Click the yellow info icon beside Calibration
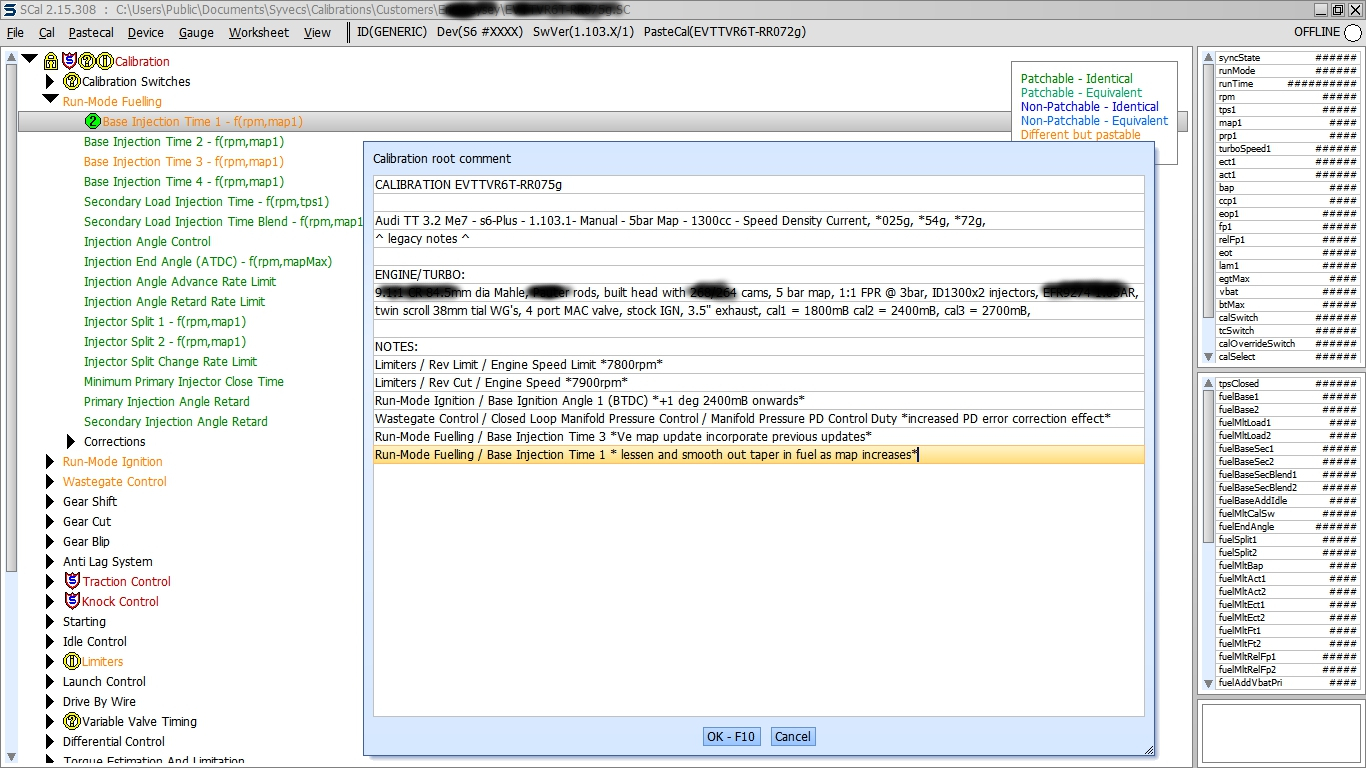Viewport: 1366px width, 768px height. click(104, 61)
